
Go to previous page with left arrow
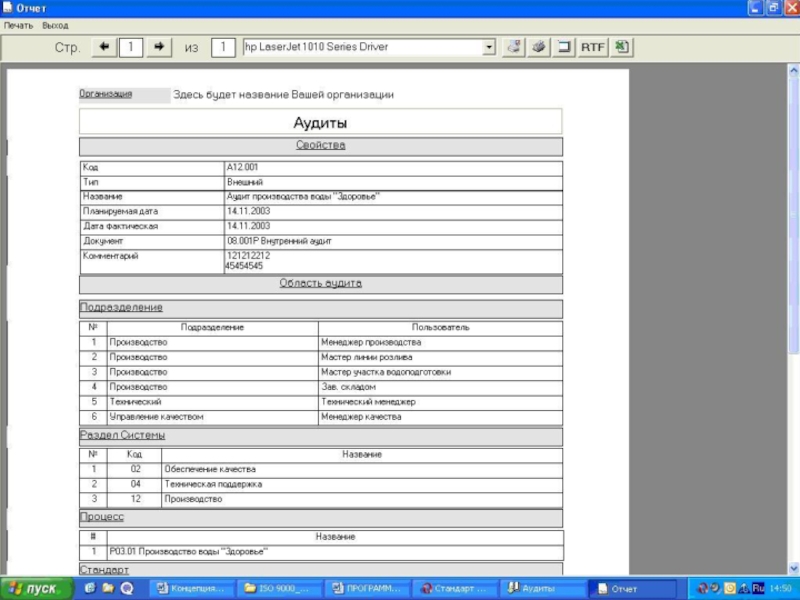(104, 47)
